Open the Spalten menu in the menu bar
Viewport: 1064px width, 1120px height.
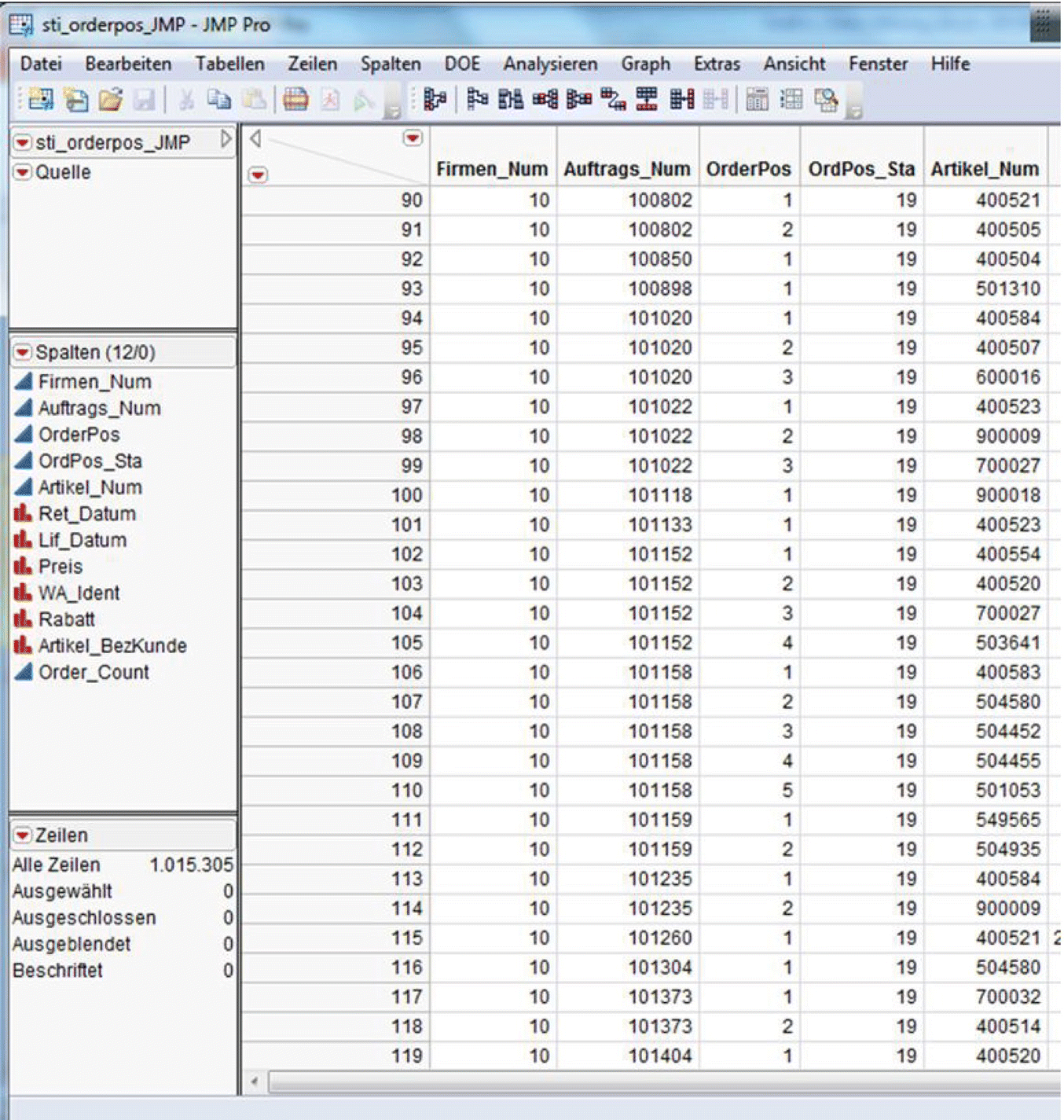(x=391, y=64)
